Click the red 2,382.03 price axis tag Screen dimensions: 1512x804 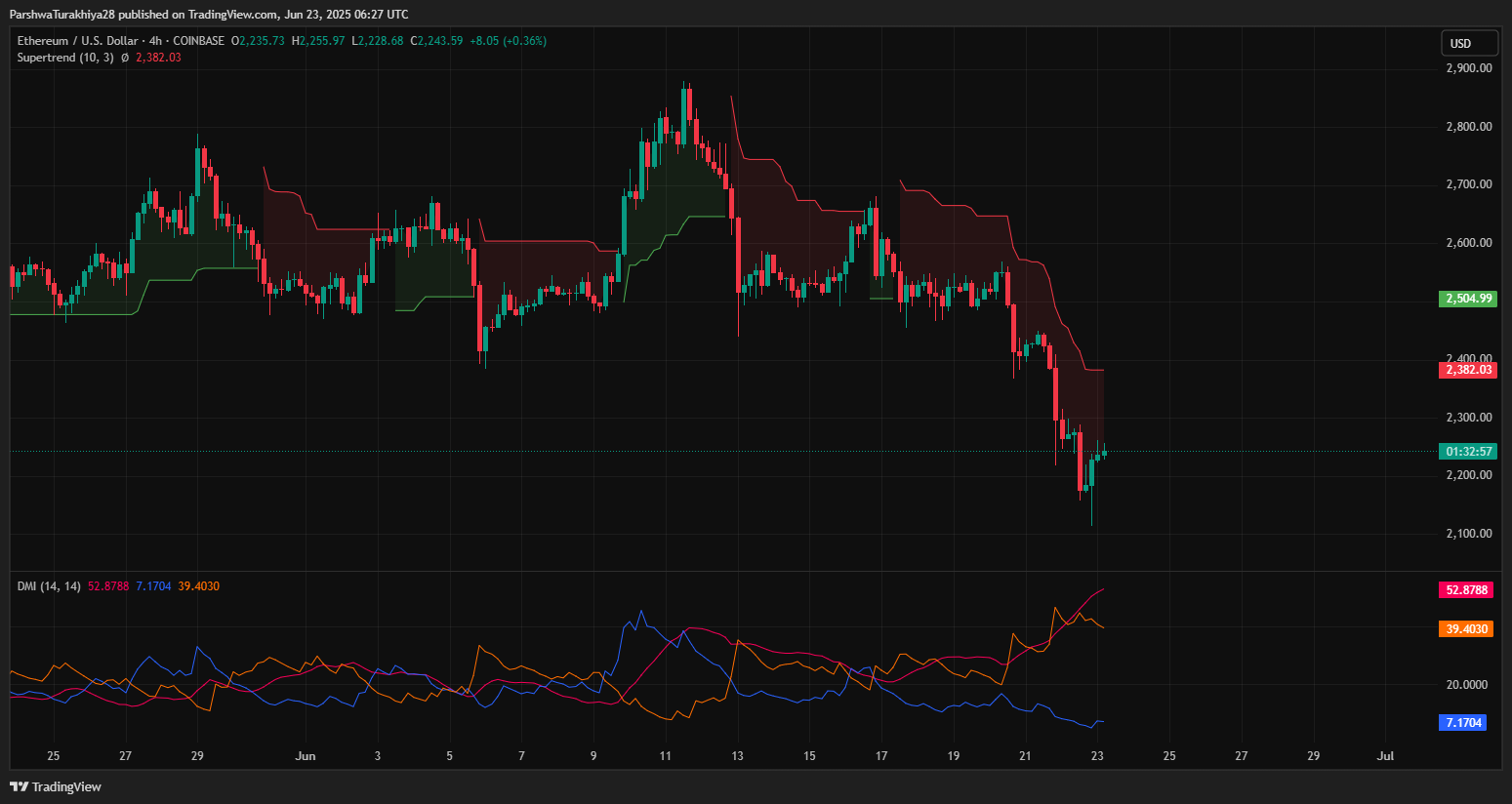(x=1468, y=370)
